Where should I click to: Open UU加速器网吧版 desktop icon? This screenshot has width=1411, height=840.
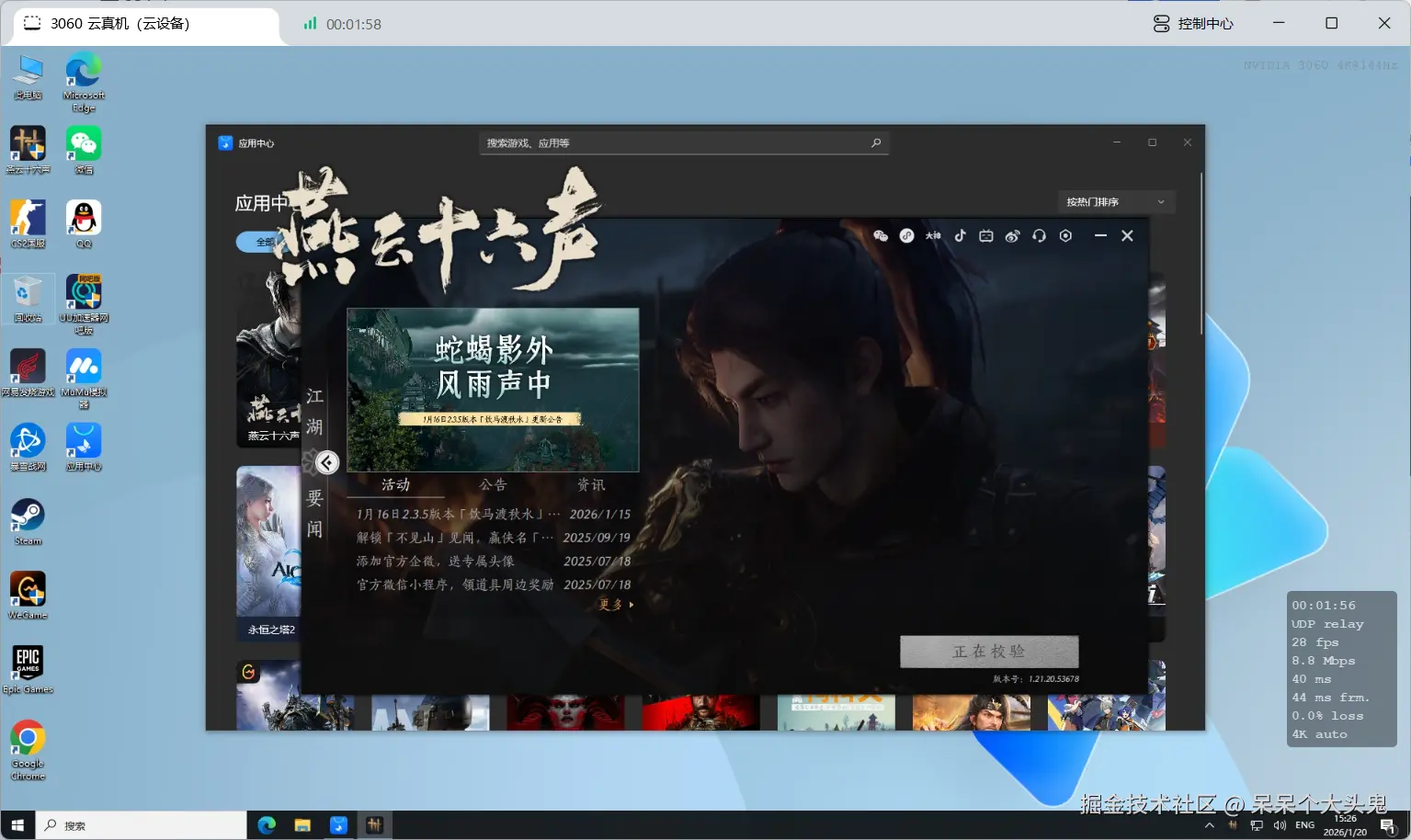(x=84, y=304)
